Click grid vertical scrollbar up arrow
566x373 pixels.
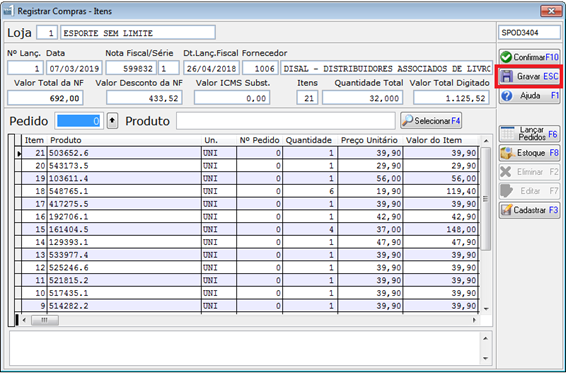pyautogui.click(x=486, y=141)
